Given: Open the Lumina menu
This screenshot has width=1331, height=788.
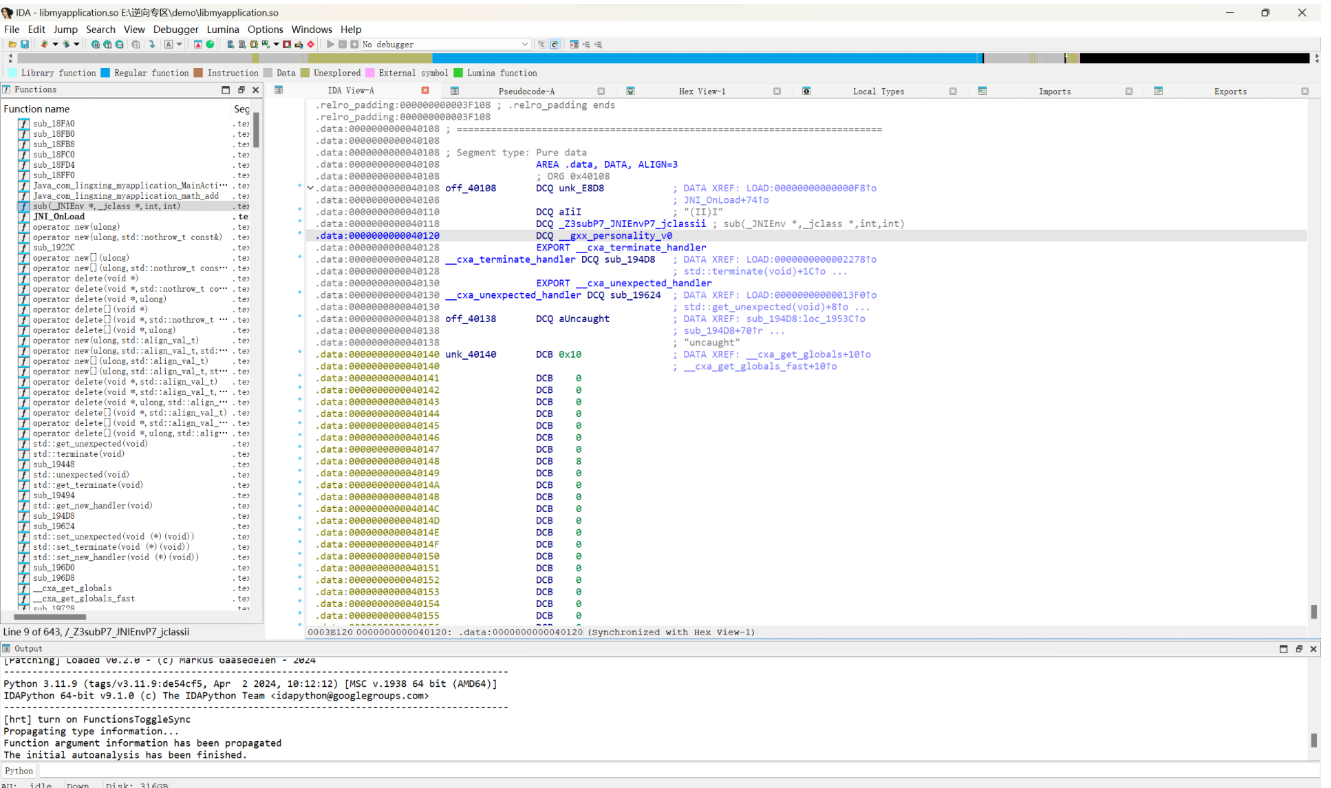Looking at the screenshot, I should tap(223, 29).
